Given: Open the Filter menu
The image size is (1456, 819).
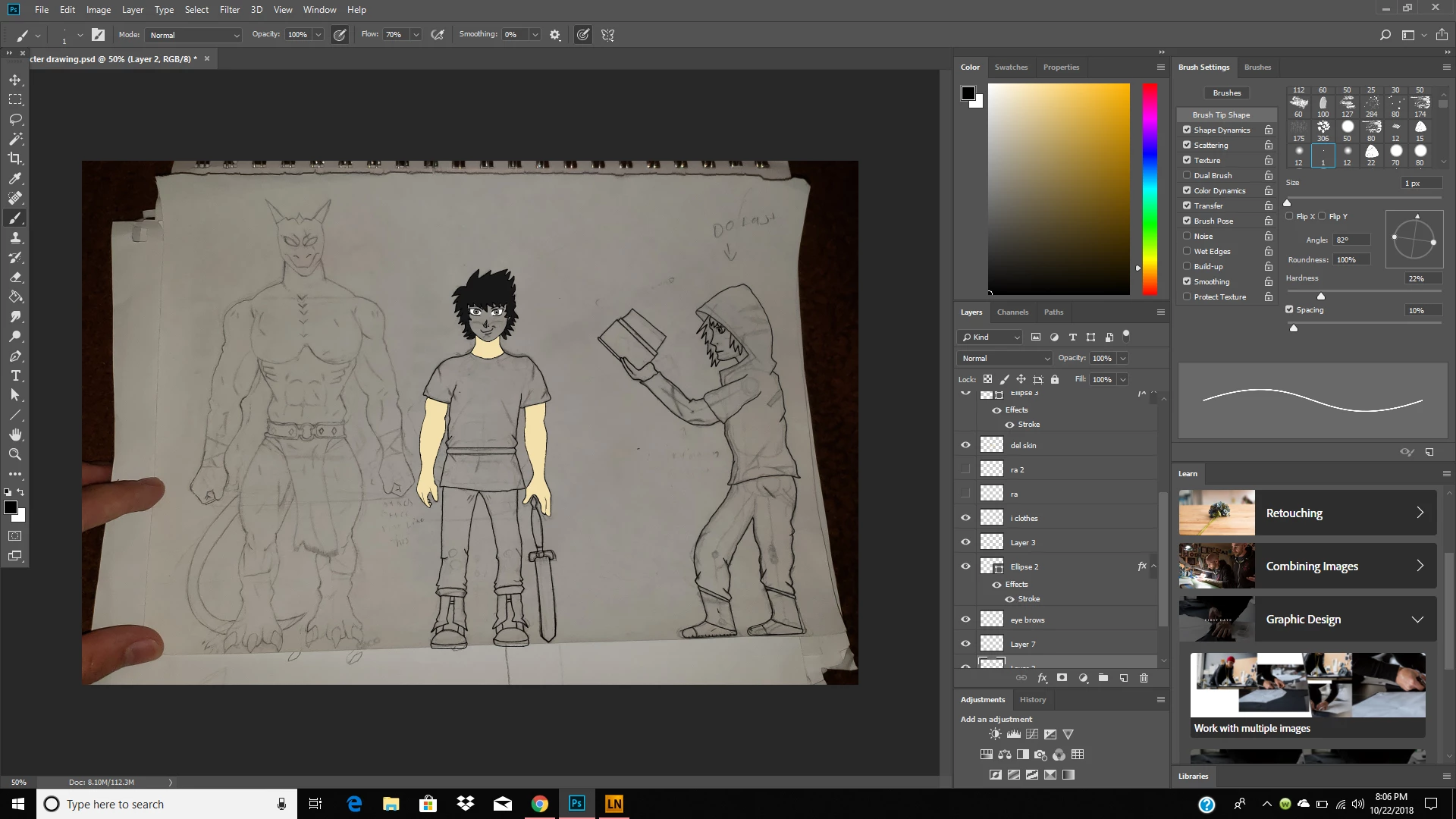Looking at the screenshot, I should [x=229, y=10].
